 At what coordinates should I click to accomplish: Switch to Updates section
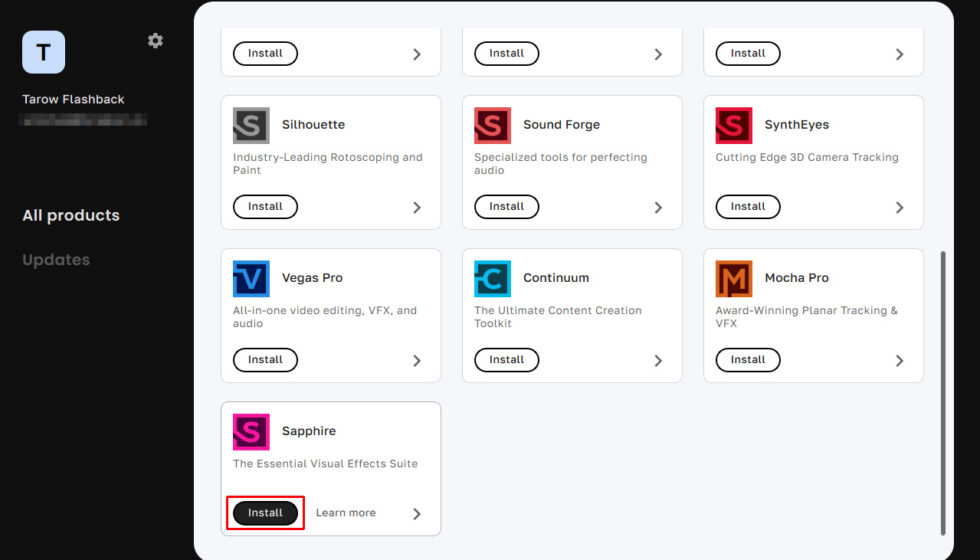[x=56, y=260]
